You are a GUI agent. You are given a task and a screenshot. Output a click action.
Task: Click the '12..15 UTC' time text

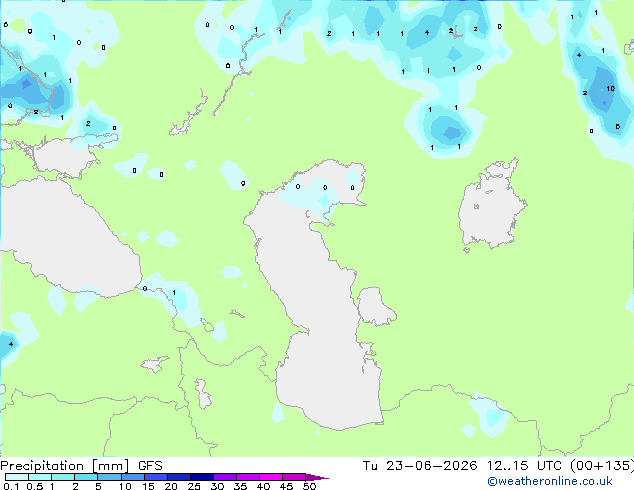click(x=524, y=466)
